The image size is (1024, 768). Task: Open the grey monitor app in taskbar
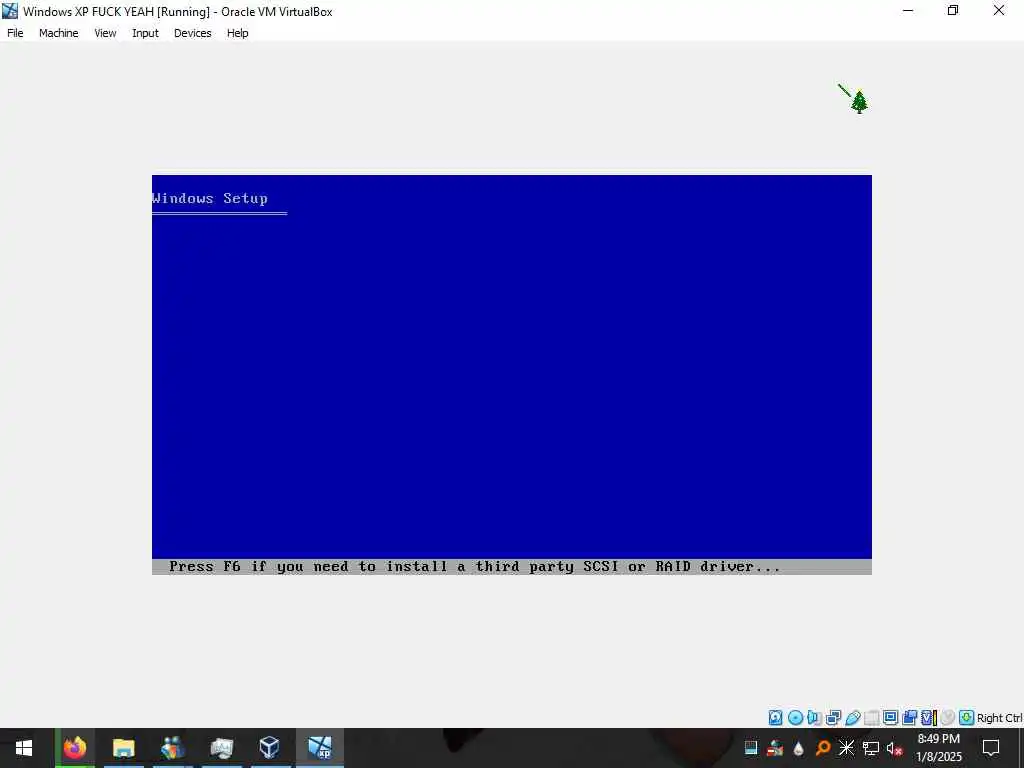coord(221,748)
